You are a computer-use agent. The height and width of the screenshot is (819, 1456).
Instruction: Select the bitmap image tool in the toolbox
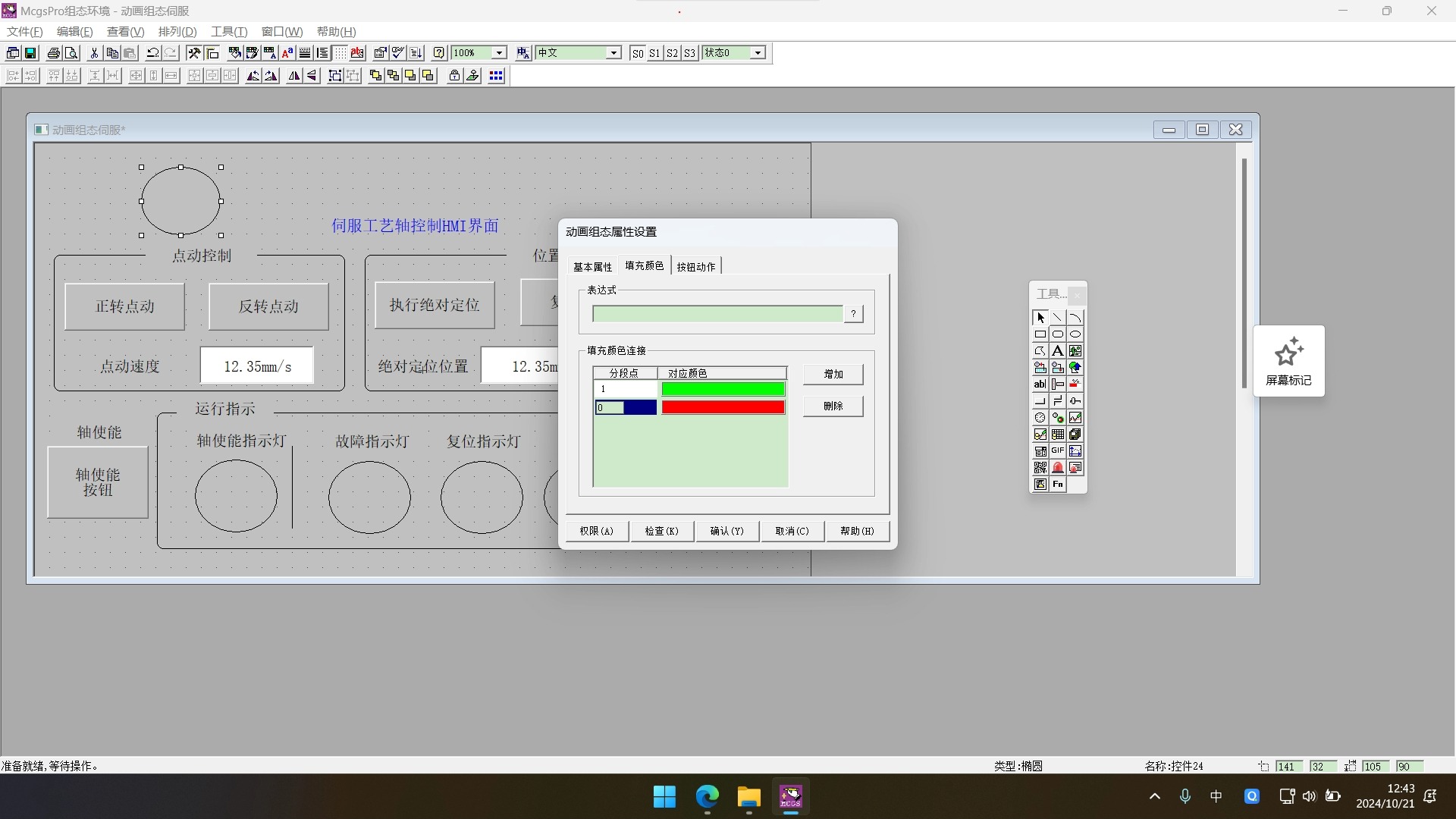click(1075, 351)
